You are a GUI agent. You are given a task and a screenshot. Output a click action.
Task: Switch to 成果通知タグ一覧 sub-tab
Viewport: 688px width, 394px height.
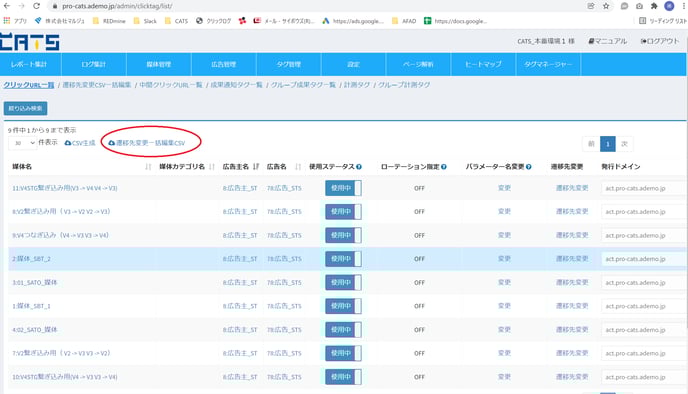236,85
